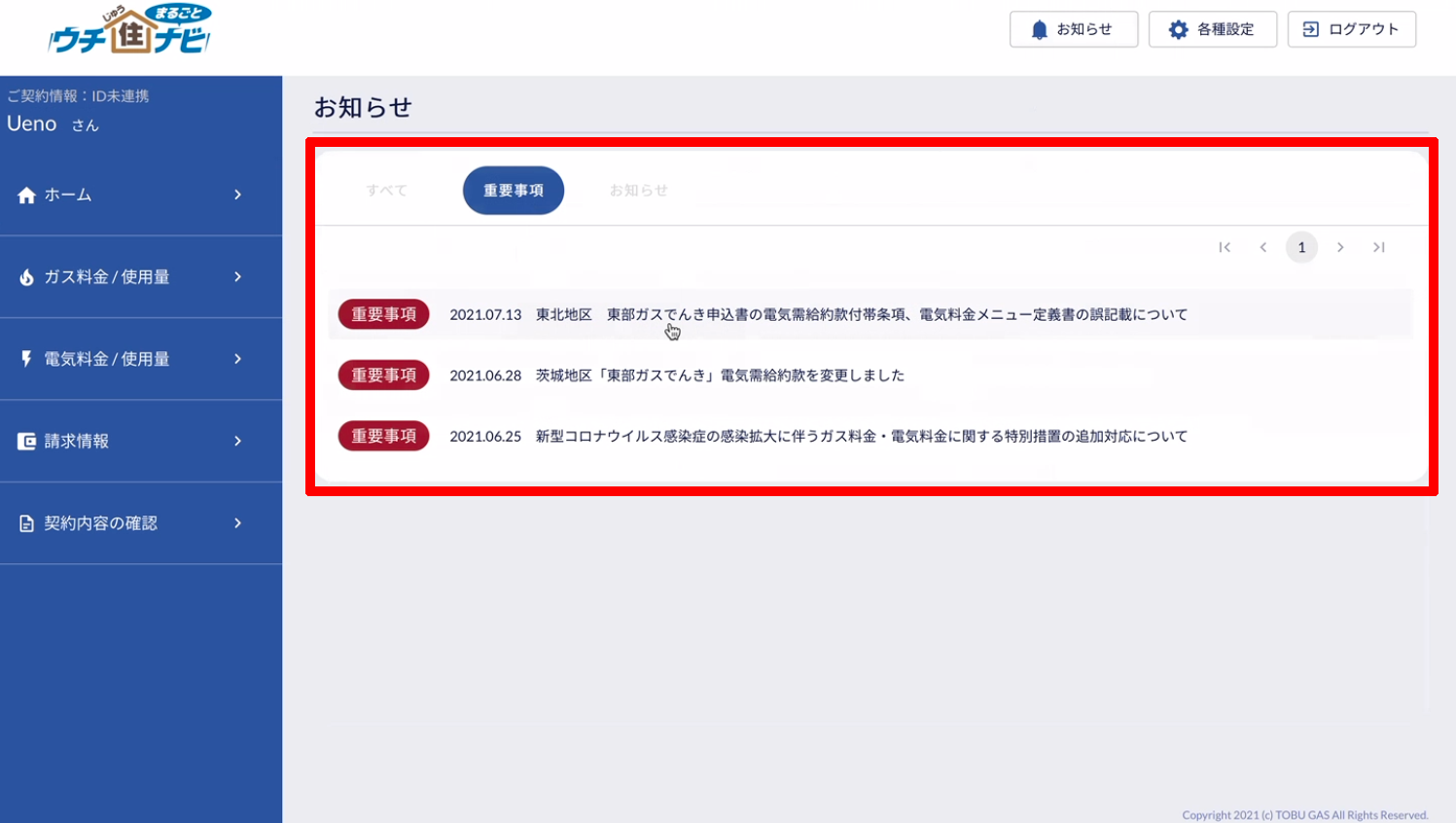Viewport: 1456px width, 823px height.
Task: Jump to the last page of notices
Action: point(1378,247)
